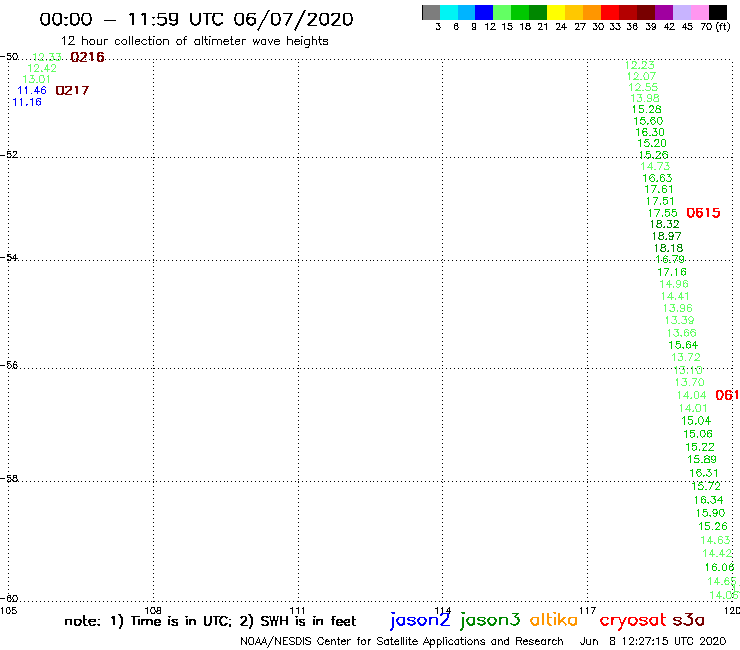Click the 12.23 reading at track top

(640, 65)
